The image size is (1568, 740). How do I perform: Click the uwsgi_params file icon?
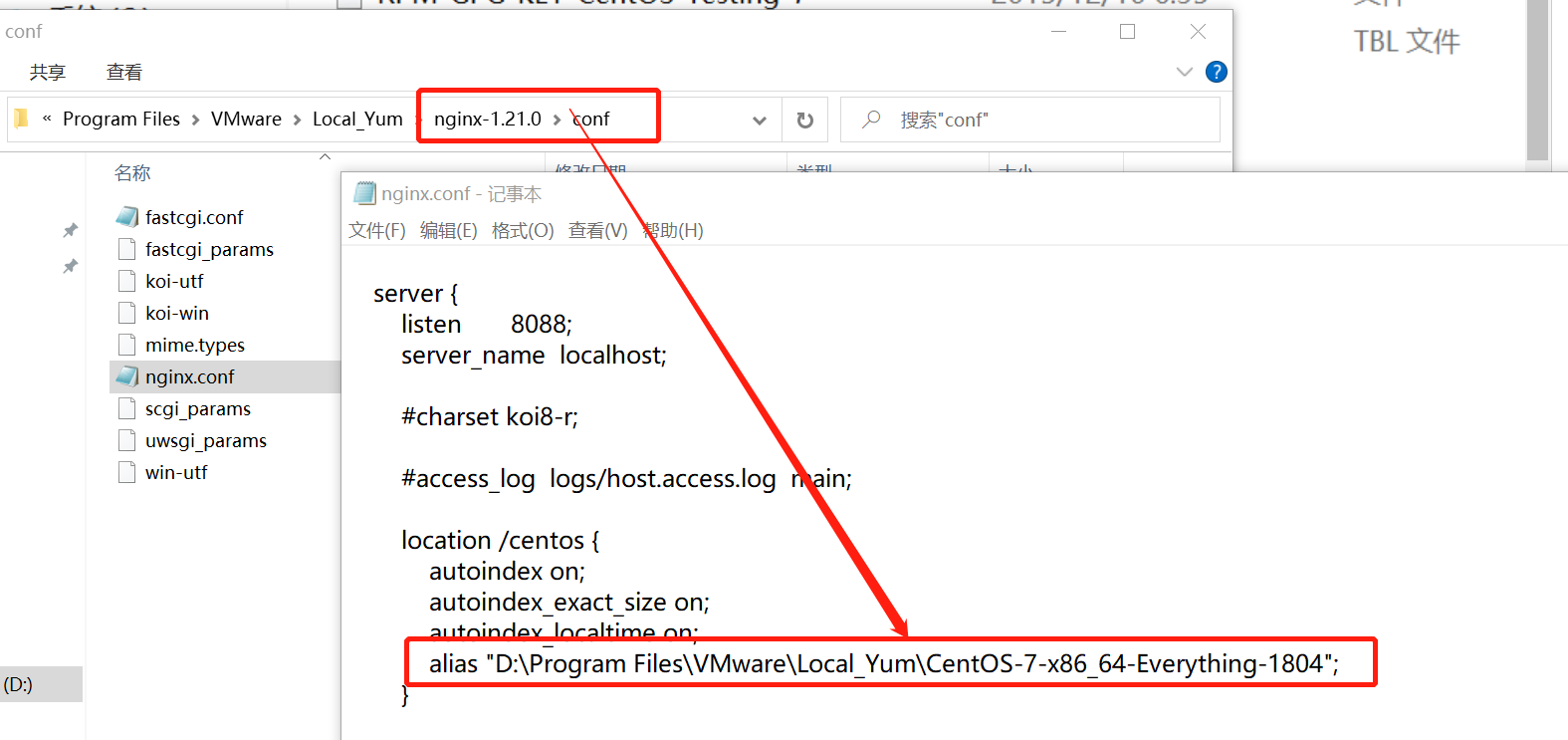point(126,440)
